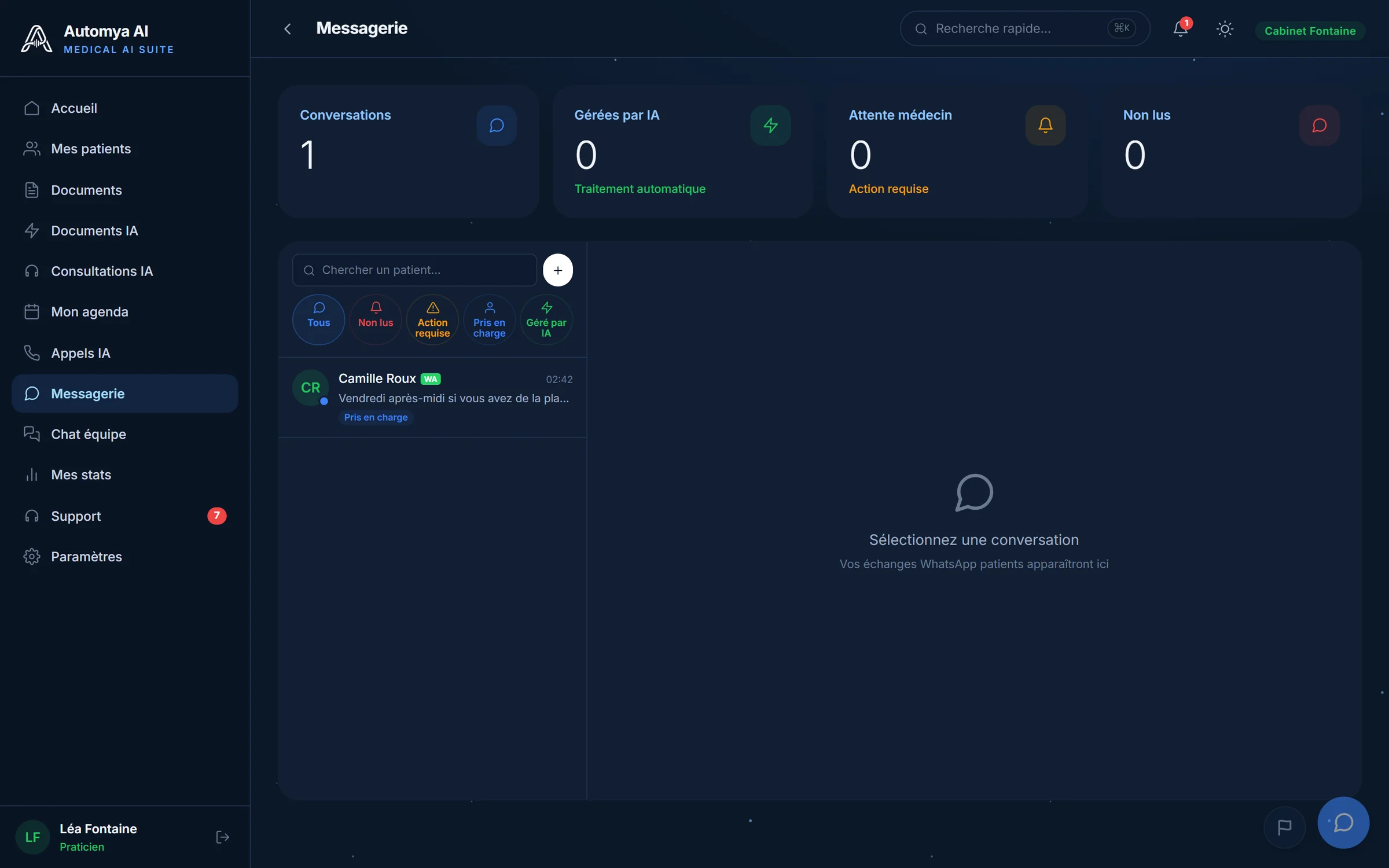Screen dimensions: 1389x868
Task: Click the Attente médecin bell icon
Action: tap(1045, 126)
